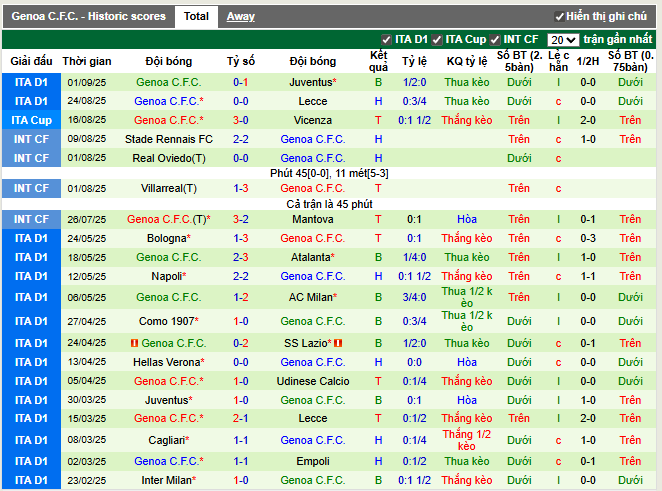Click Lecce in the 24/08/25 row
Screen dimensions: 662x491
(313, 101)
